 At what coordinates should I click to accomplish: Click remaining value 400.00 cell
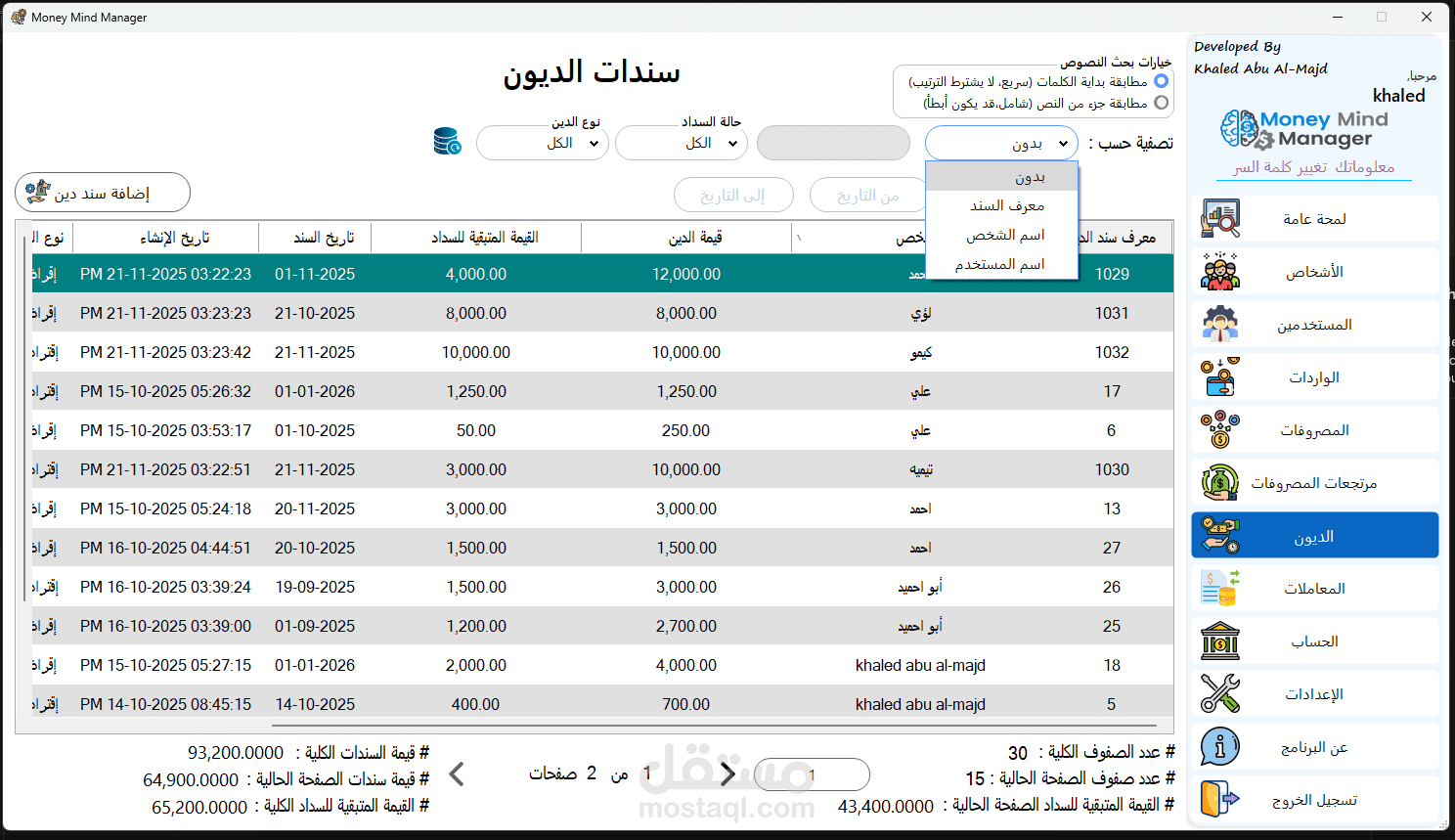tap(476, 704)
